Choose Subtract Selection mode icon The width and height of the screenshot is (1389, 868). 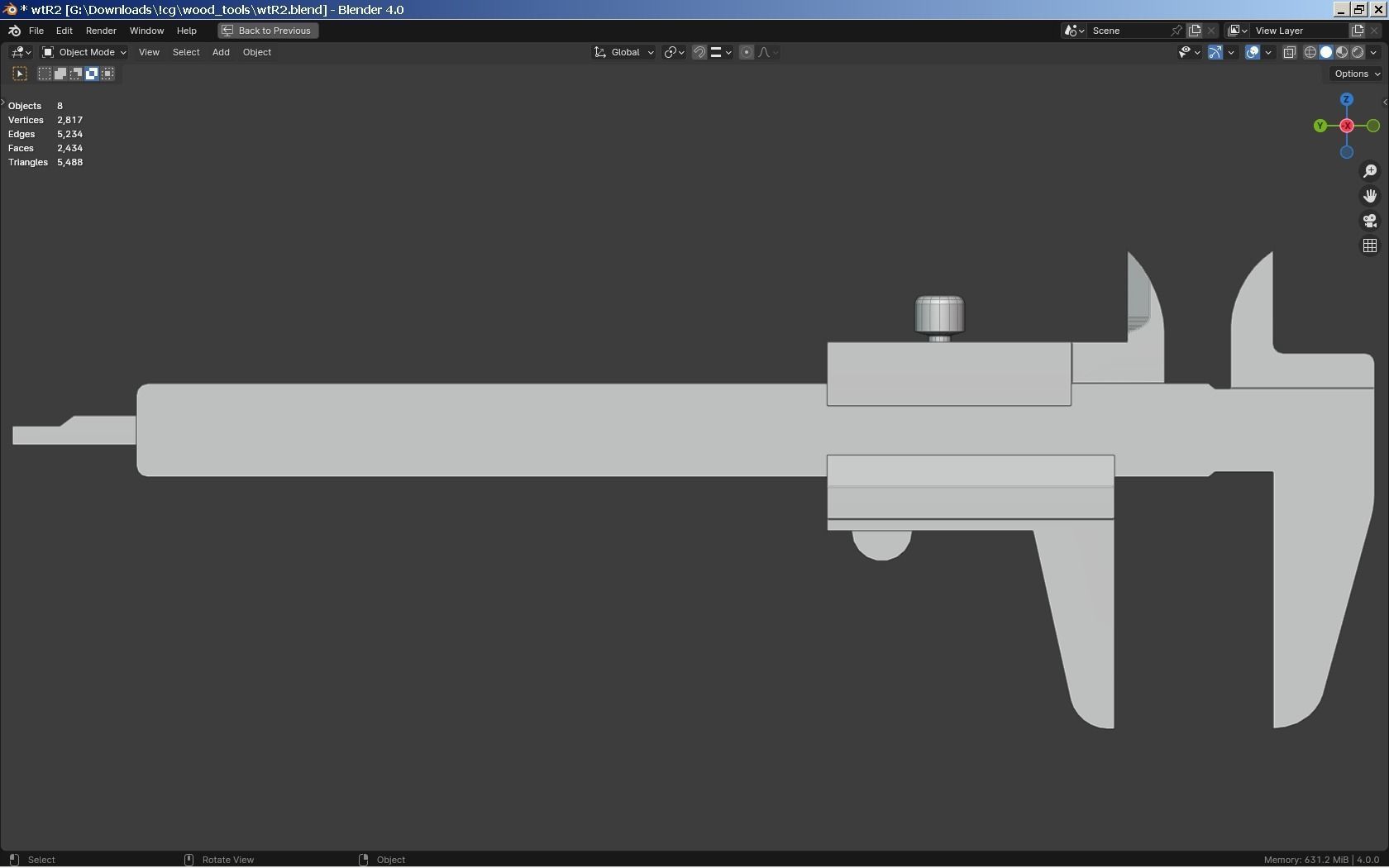(x=76, y=74)
